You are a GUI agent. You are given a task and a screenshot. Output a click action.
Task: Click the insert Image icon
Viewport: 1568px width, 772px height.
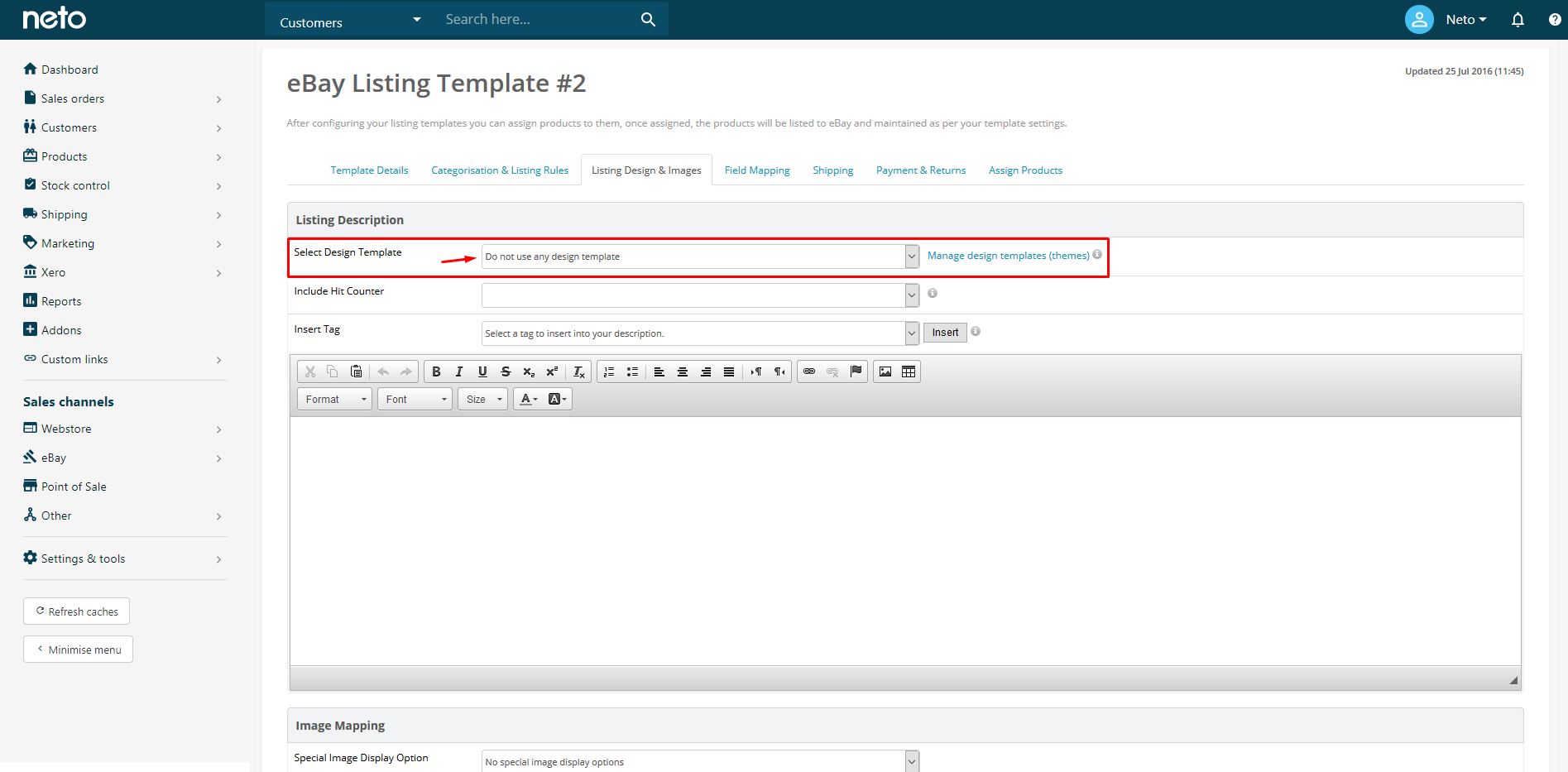click(885, 372)
